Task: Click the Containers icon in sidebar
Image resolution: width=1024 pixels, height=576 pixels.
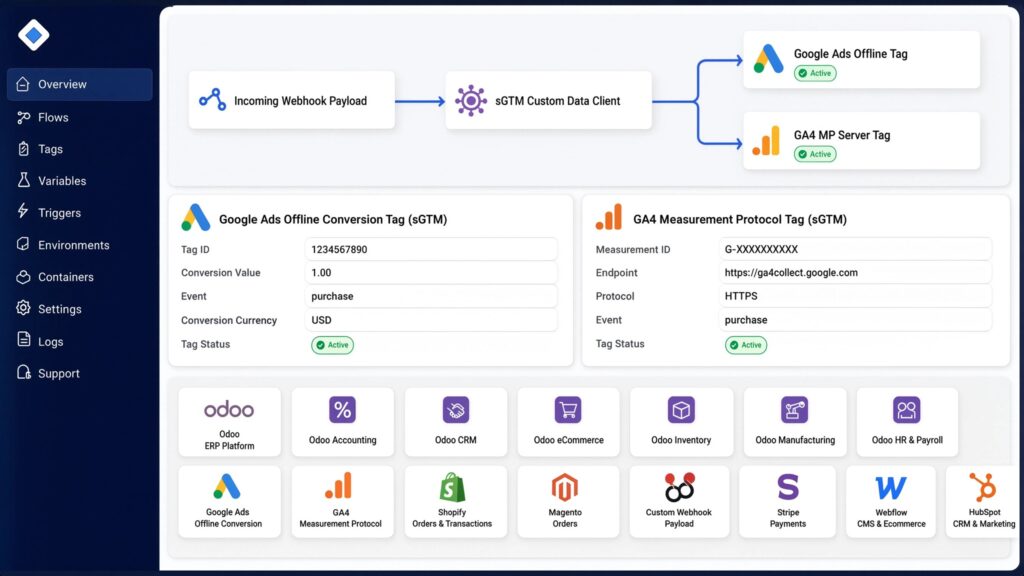Action: pos(24,277)
